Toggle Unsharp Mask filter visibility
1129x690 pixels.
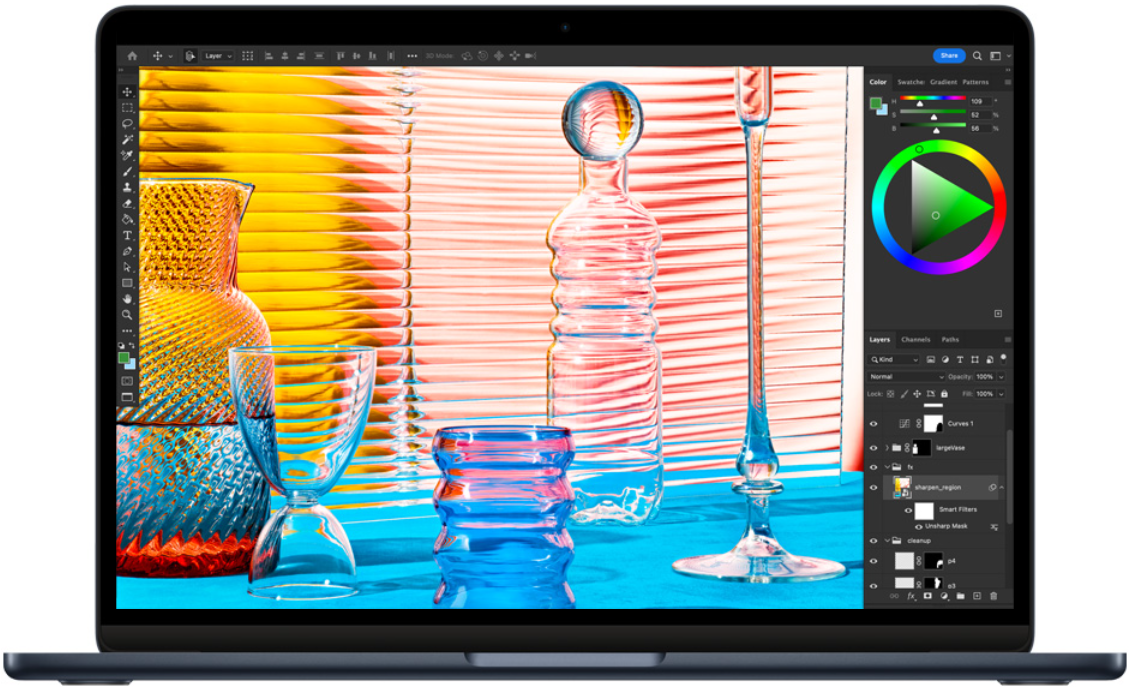919,527
